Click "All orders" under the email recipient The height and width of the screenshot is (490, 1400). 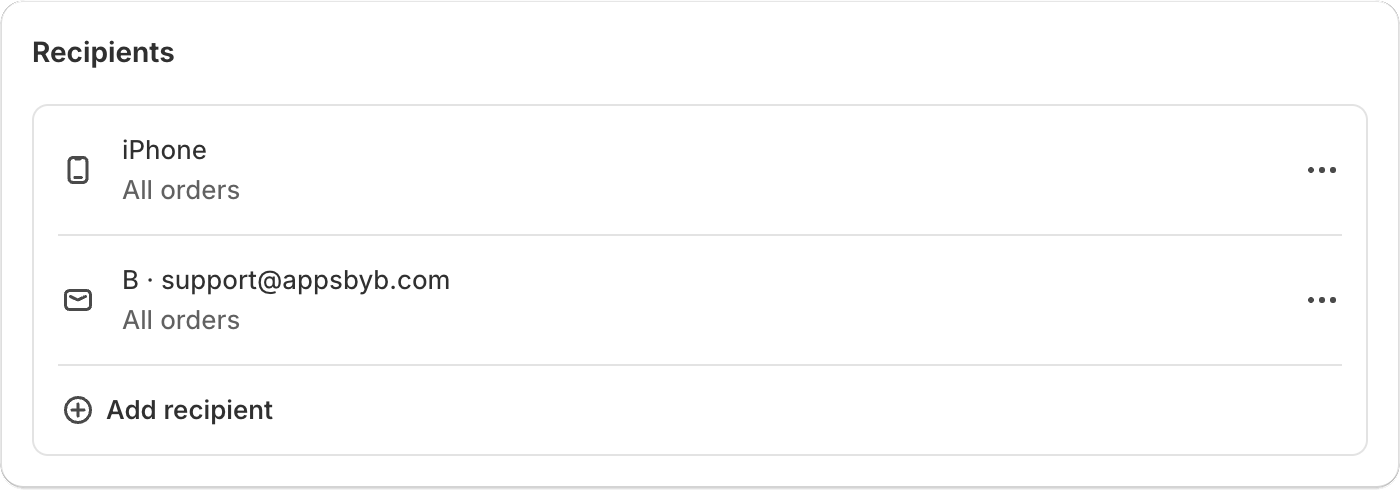(181, 320)
